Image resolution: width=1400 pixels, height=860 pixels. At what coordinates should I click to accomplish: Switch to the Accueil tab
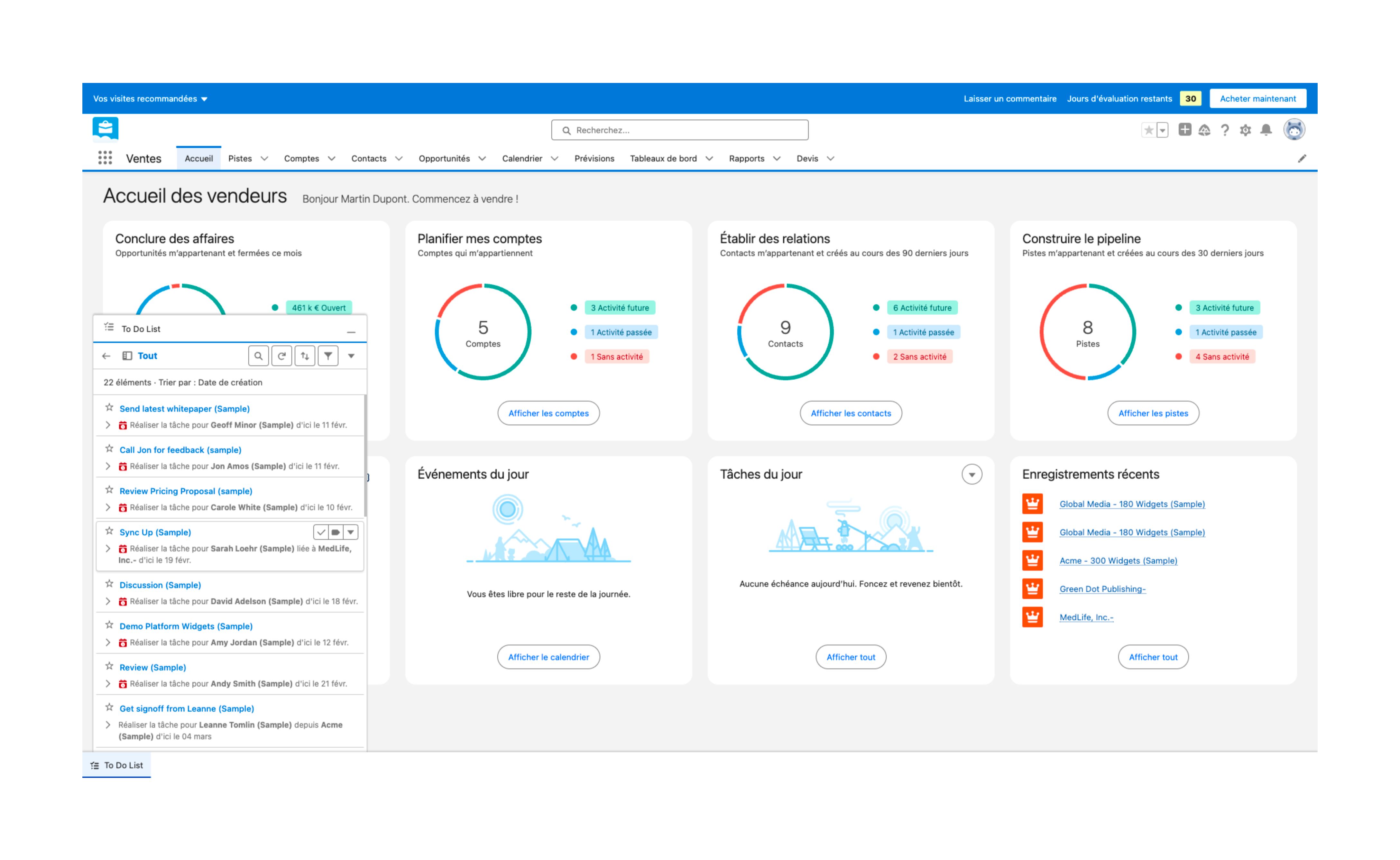pyautogui.click(x=198, y=159)
